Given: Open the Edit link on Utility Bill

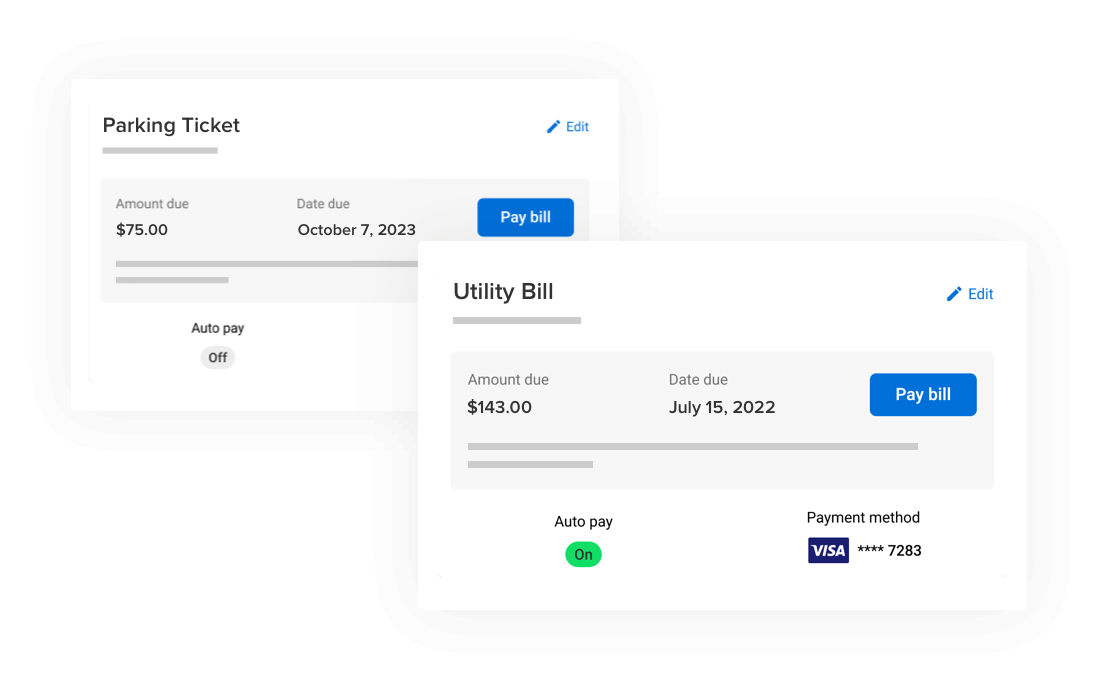Looking at the screenshot, I should click(980, 294).
